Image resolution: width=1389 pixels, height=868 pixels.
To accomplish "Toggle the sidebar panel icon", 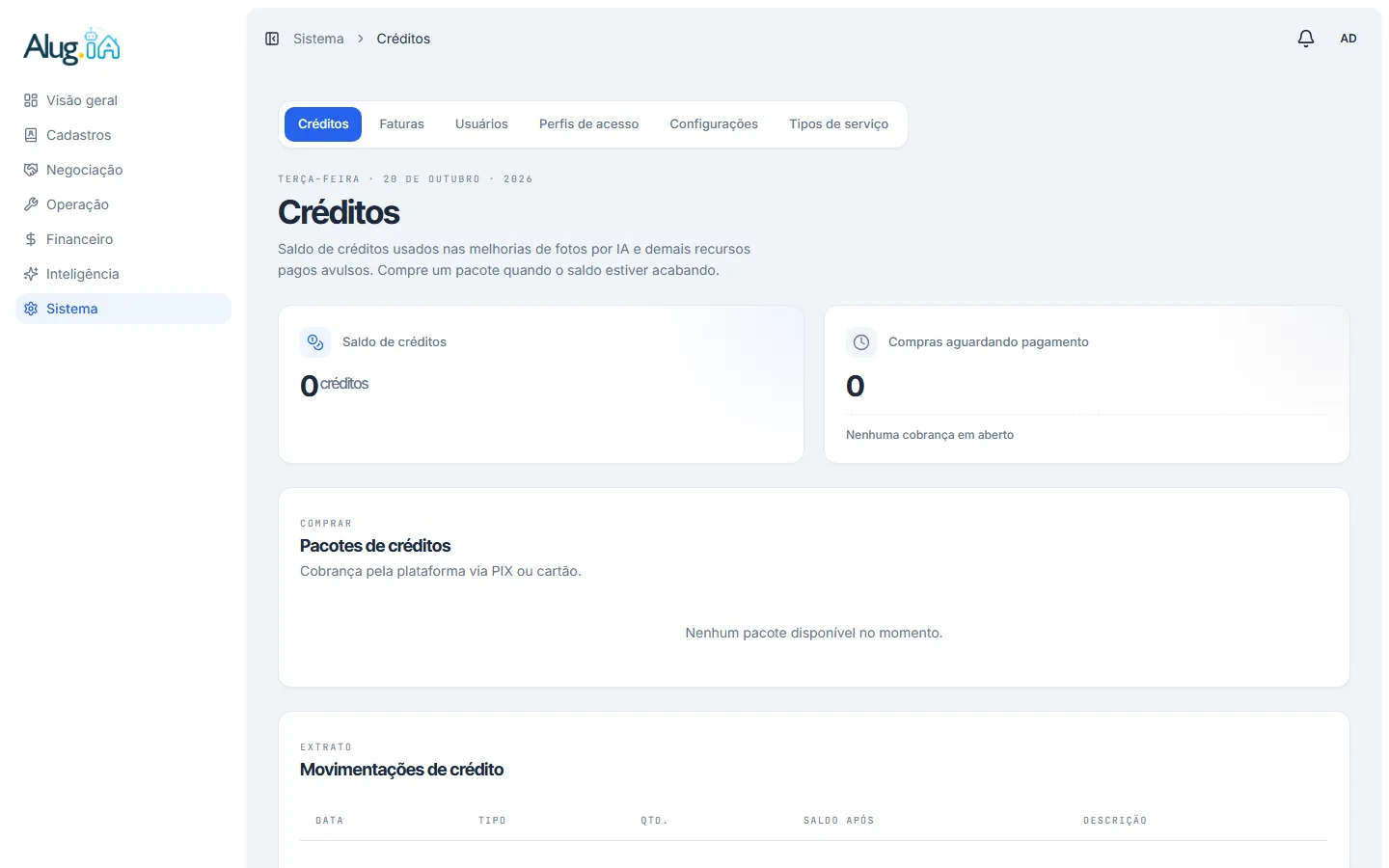I will point(272,39).
